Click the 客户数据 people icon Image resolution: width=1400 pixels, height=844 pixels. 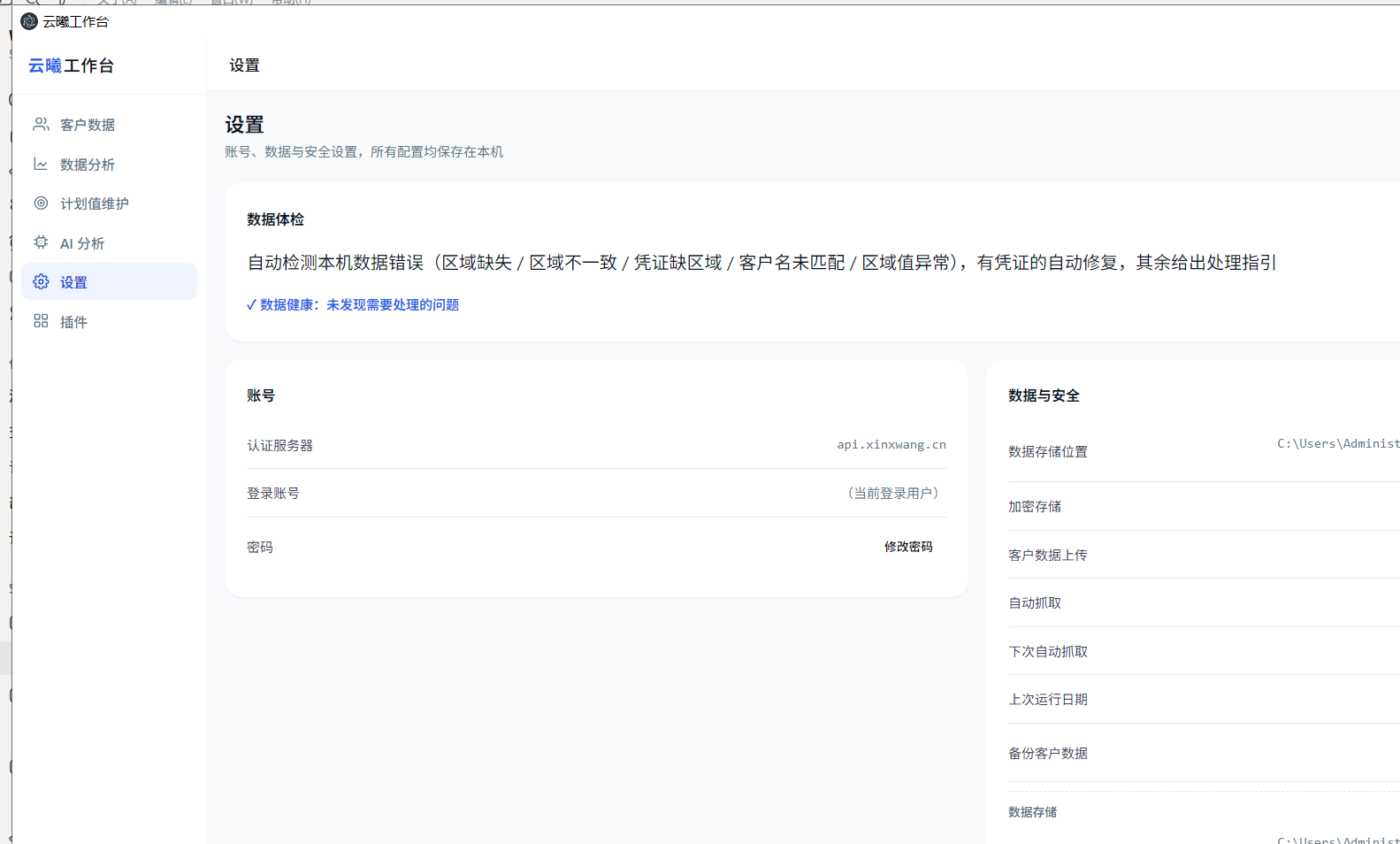coord(41,125)
